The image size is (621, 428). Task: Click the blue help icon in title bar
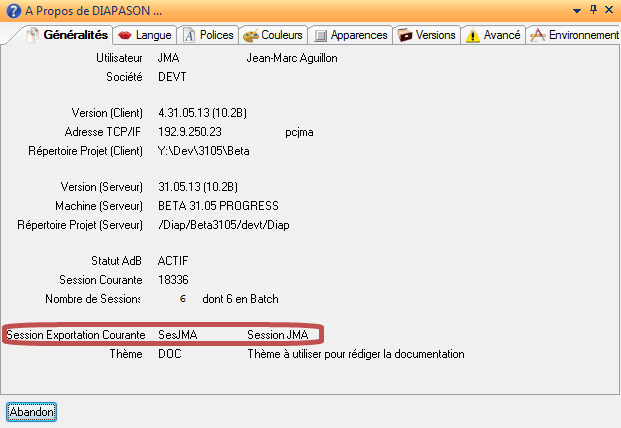11,9
